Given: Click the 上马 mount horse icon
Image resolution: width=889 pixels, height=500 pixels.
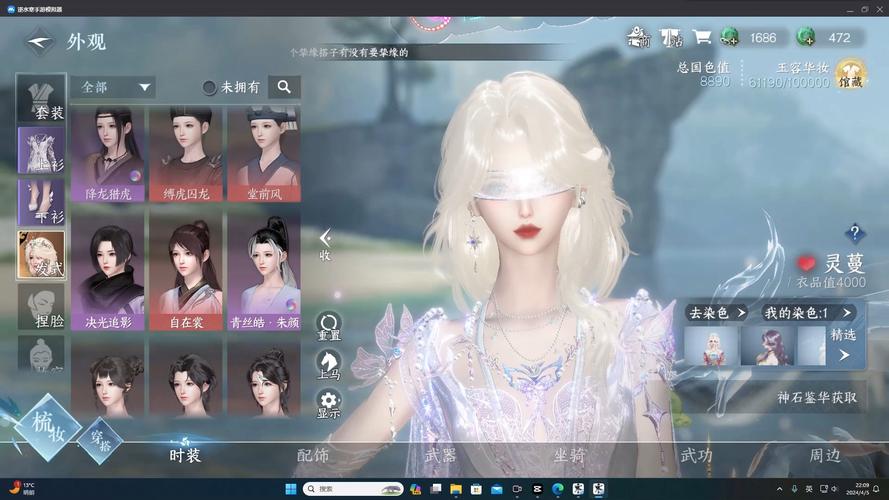Looking at the screenshot, I should click(328, 366).
